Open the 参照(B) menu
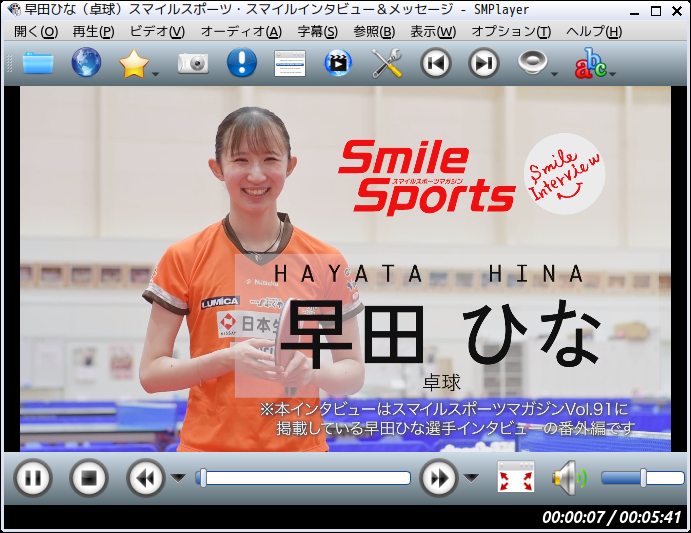The height and width of the screenshot is (533, 691). (x=374, y=32)
